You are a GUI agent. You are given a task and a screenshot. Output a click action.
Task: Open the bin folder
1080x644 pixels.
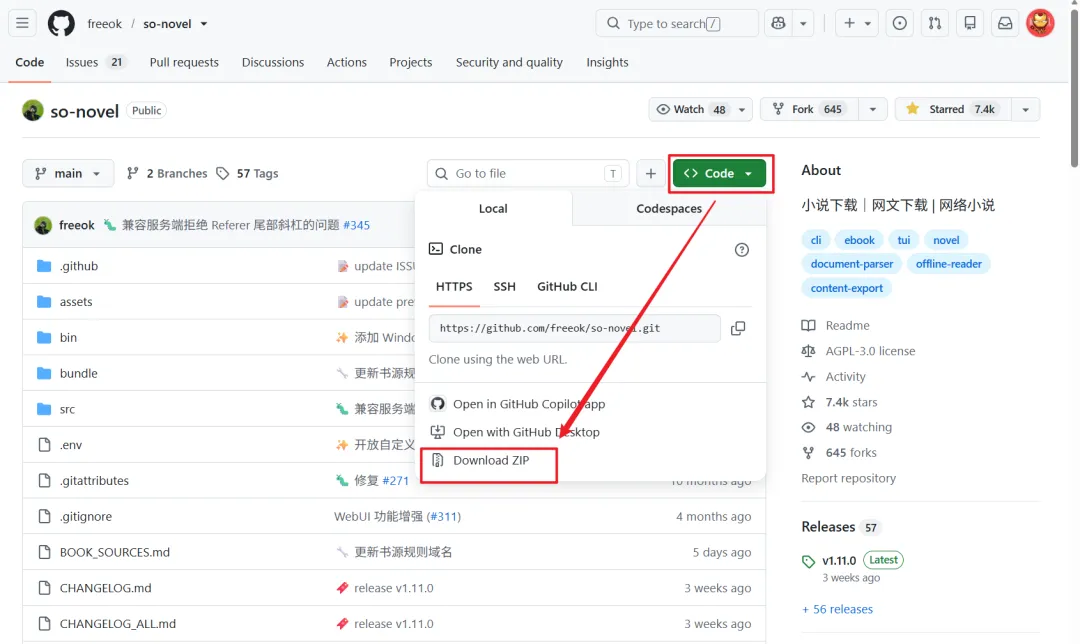tap(68, 337)
